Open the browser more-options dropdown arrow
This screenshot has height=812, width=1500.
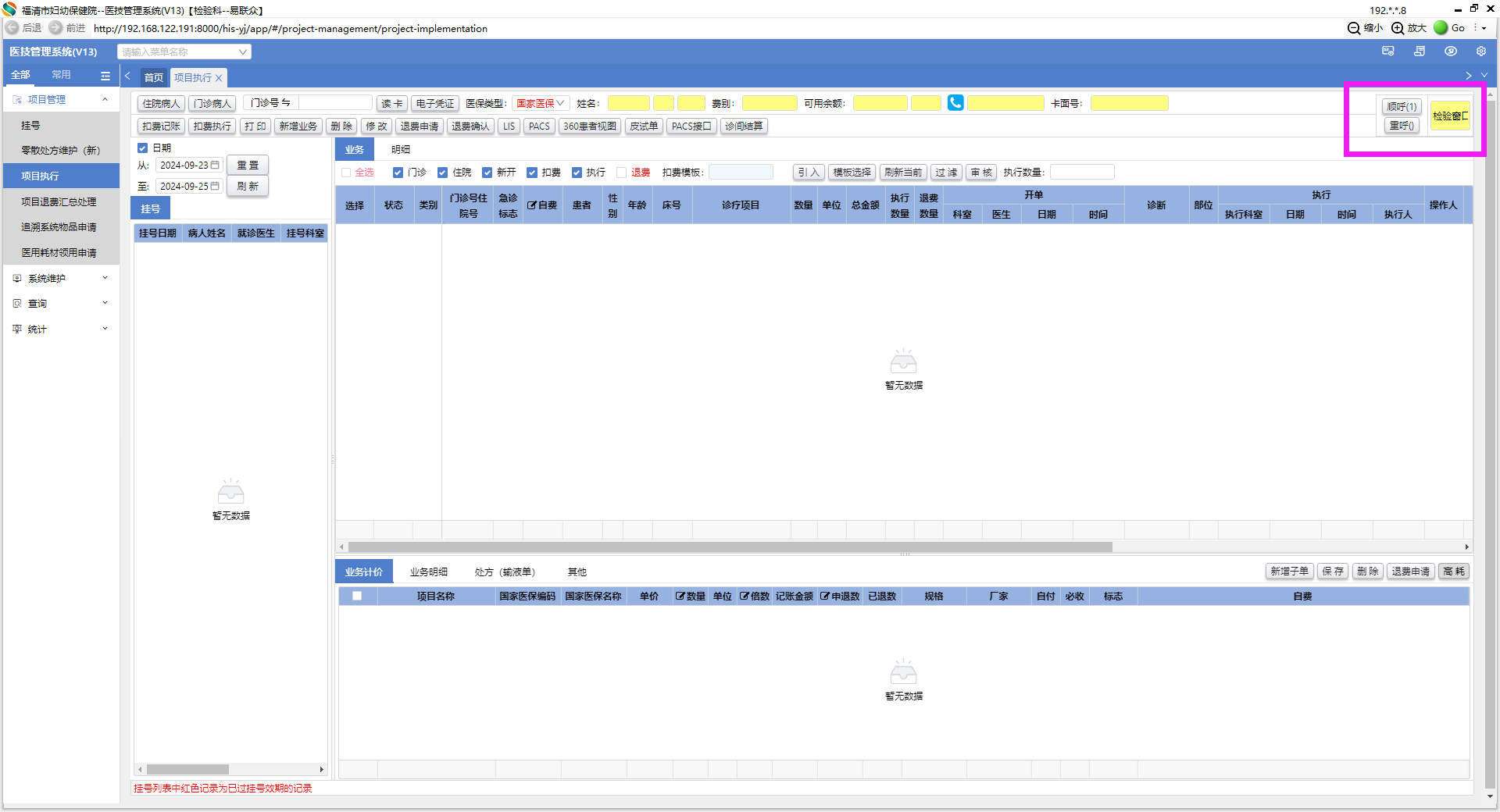(x=1484, y=28)
